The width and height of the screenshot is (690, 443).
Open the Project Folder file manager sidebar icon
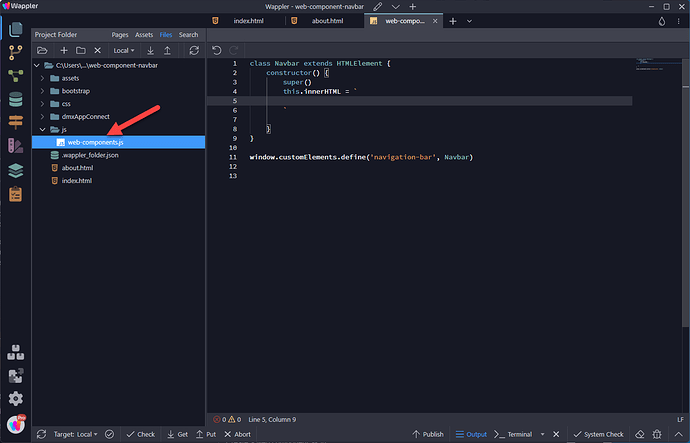pos(16,29)
